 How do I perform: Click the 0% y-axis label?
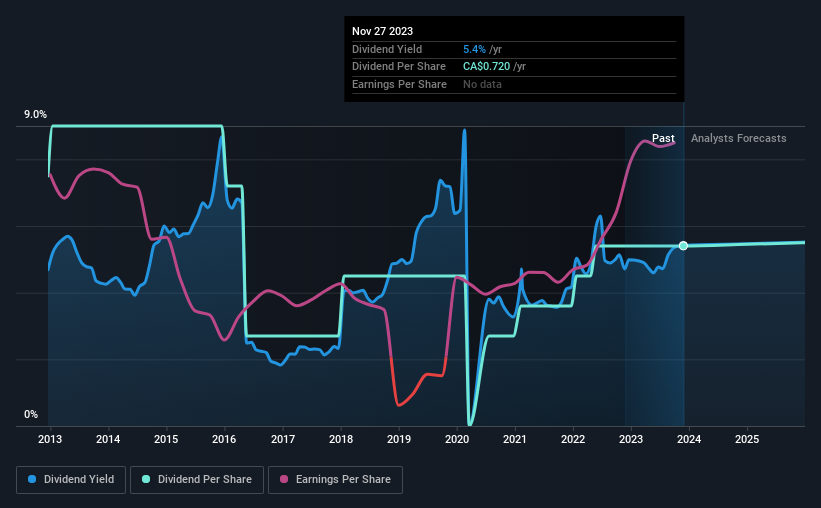click(x=31, y=414)
